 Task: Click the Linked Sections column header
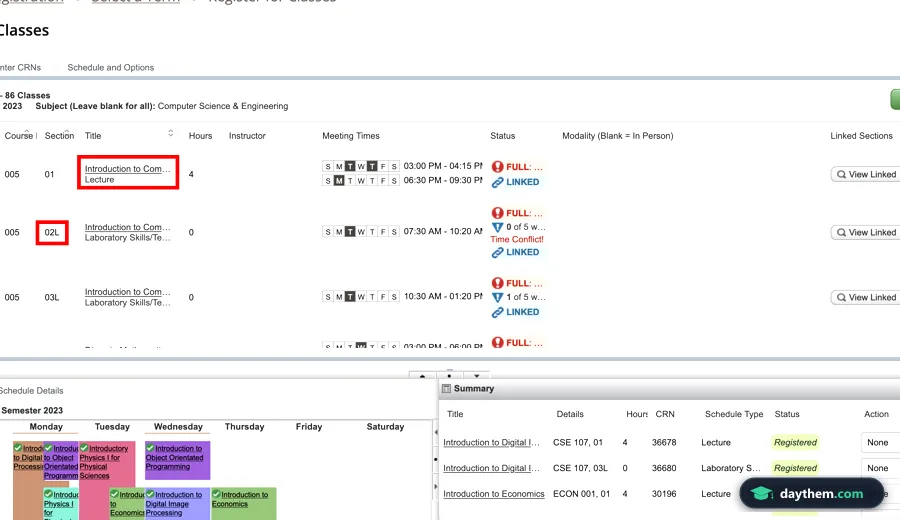(861, 135)
